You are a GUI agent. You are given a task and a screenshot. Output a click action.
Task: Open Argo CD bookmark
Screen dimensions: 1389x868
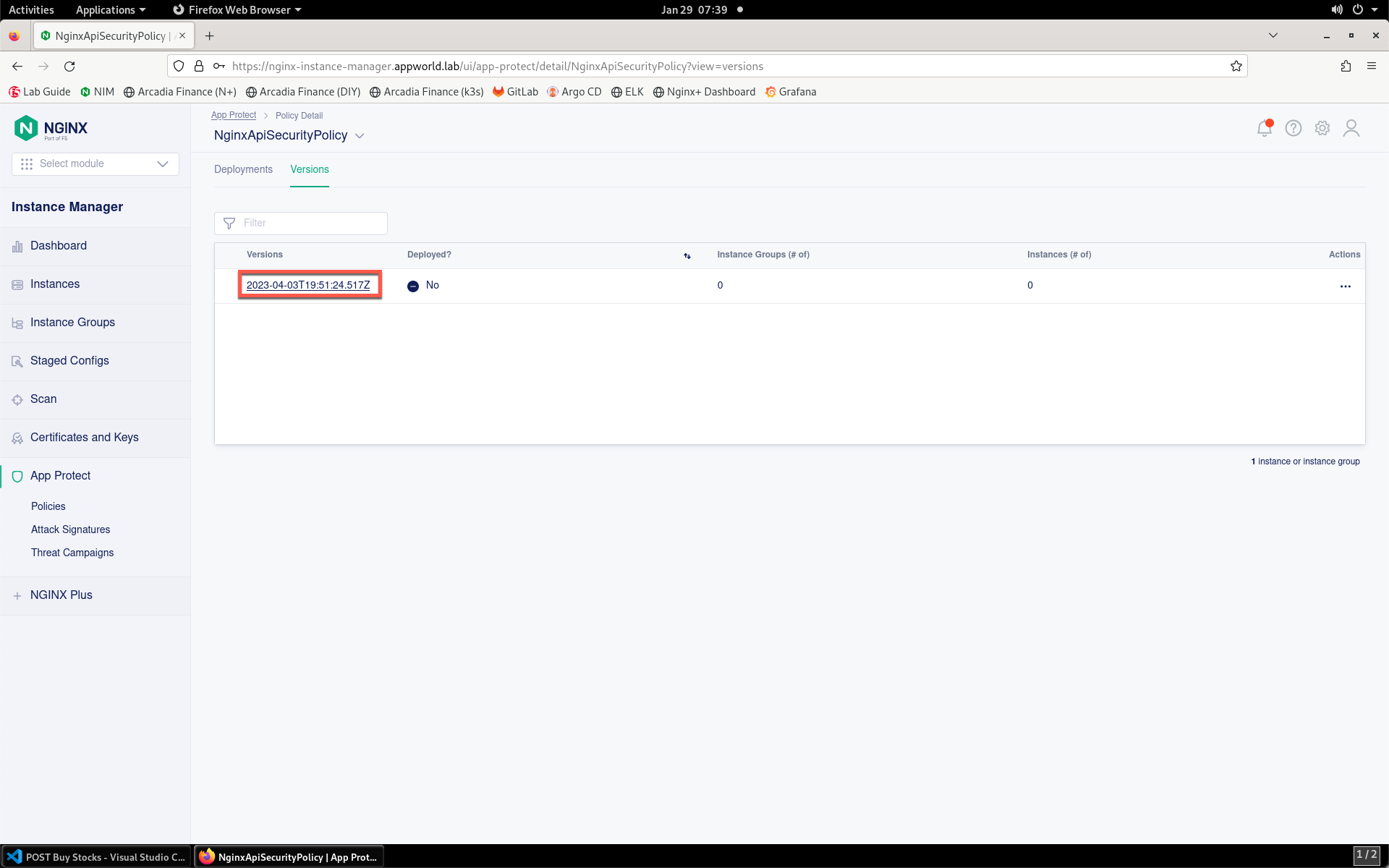coord(574,92)
